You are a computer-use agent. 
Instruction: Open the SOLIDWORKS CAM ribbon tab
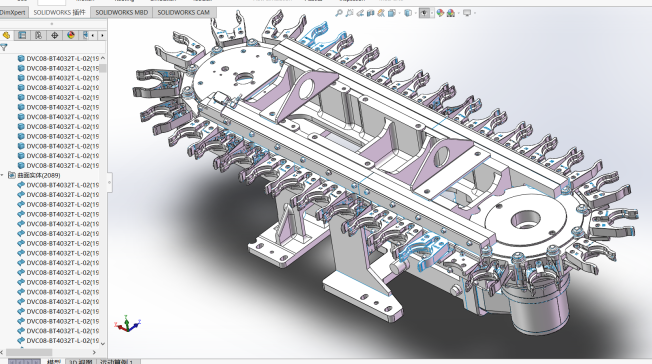click(x=184, y=12)
